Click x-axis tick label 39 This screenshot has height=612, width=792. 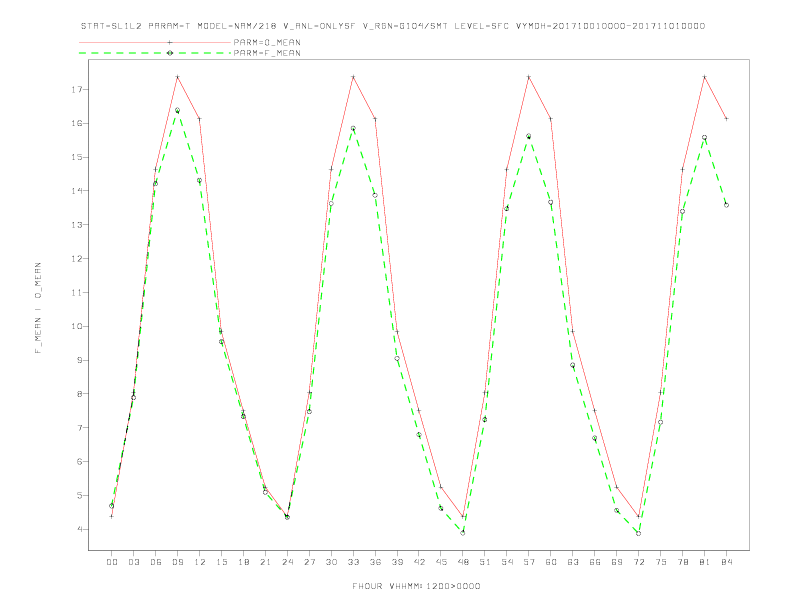pyautogui.click(x=397, y=562)
